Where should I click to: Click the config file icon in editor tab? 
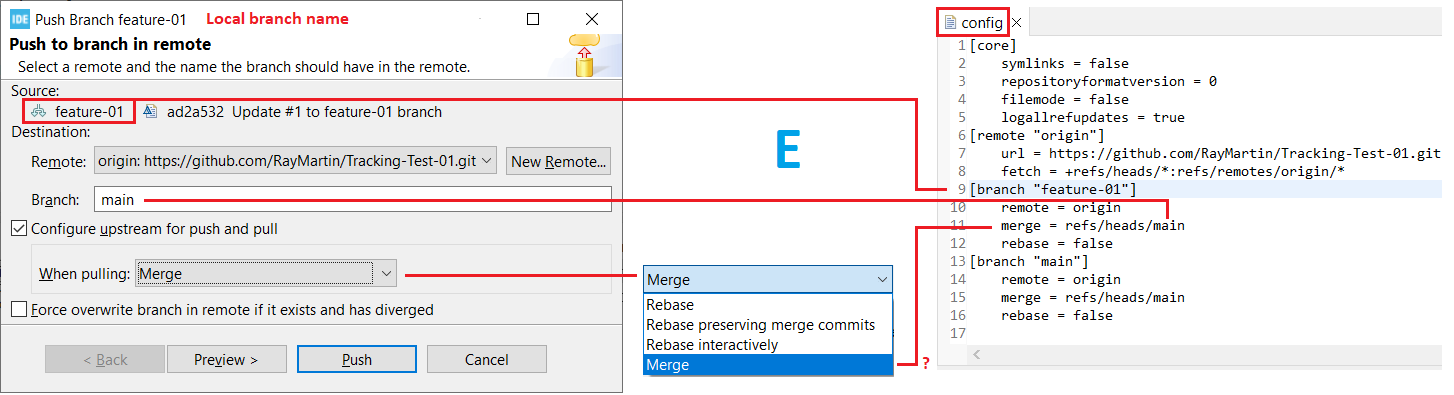[x=950, y=22]
